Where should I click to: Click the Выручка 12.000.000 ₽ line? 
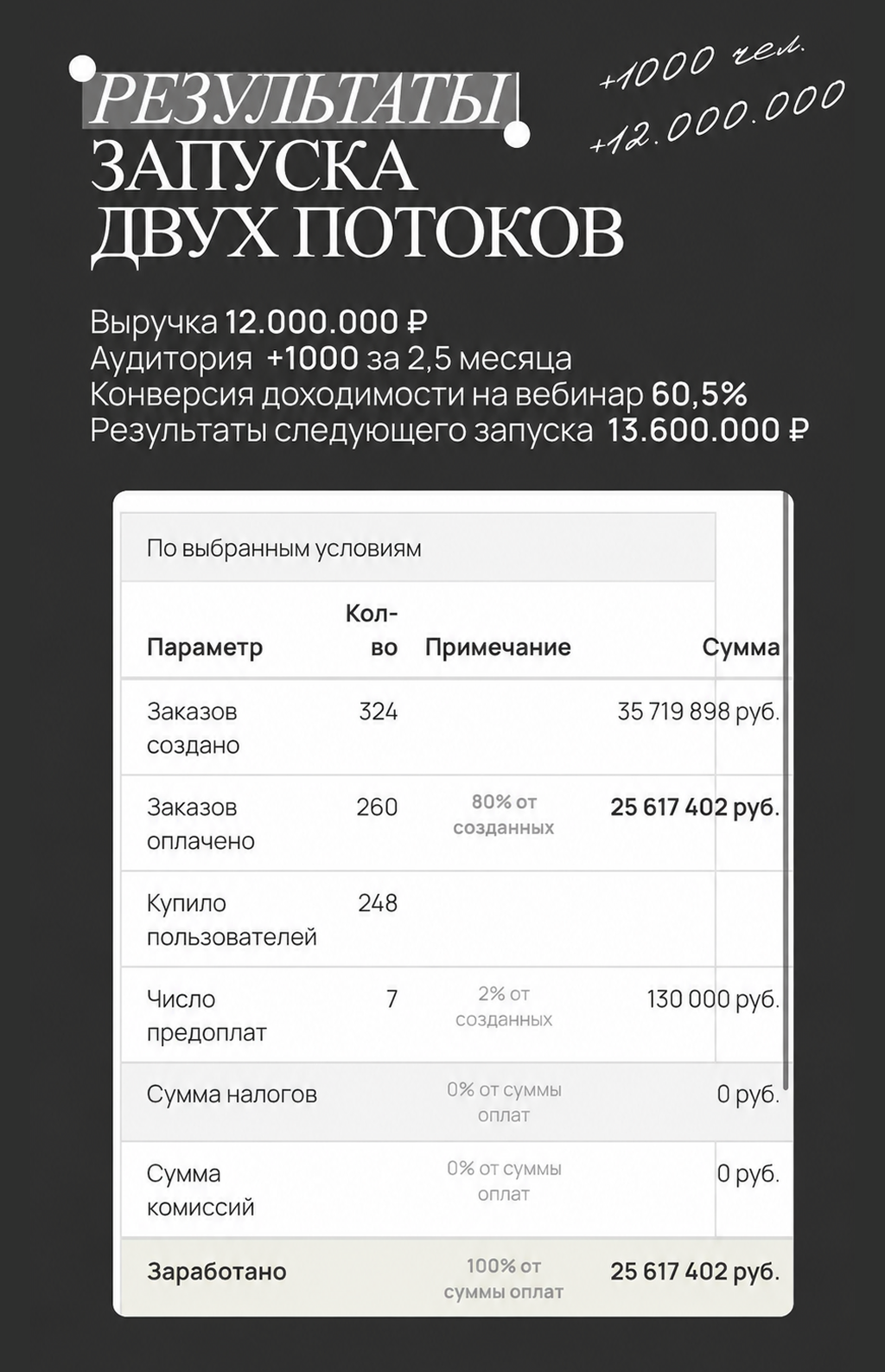coord(259,322)
